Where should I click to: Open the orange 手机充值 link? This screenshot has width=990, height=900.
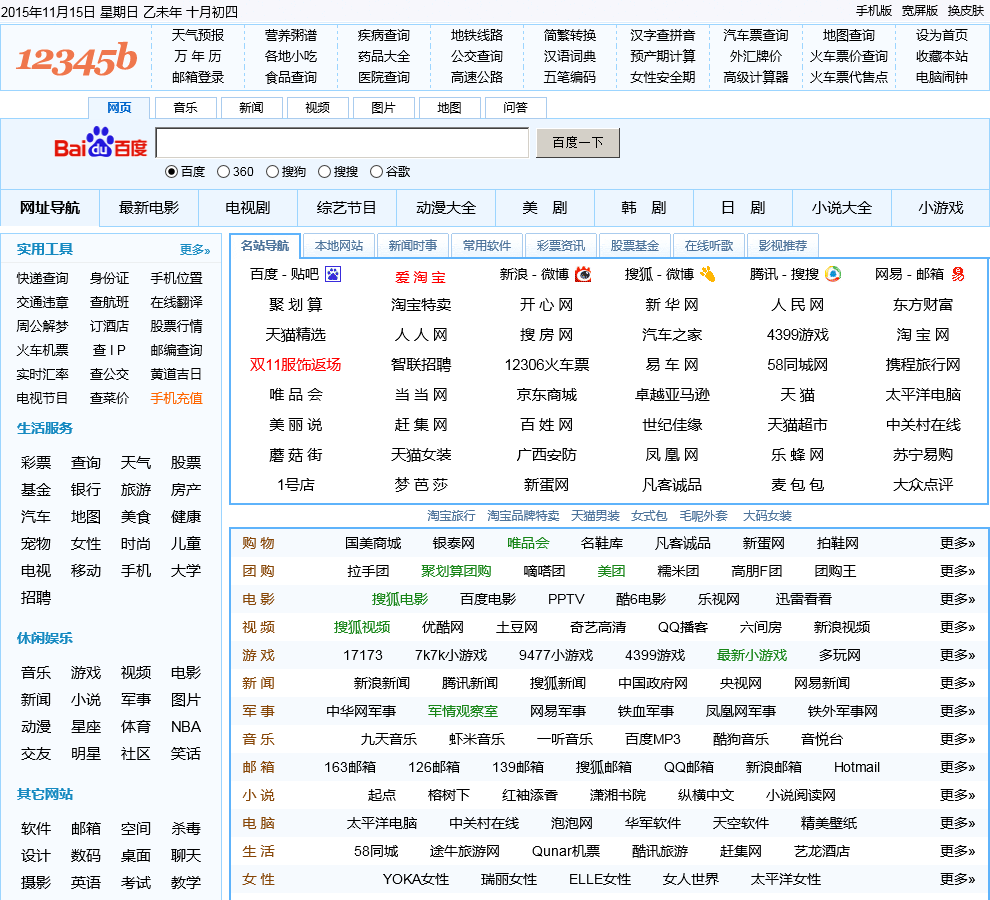(176, 398)
